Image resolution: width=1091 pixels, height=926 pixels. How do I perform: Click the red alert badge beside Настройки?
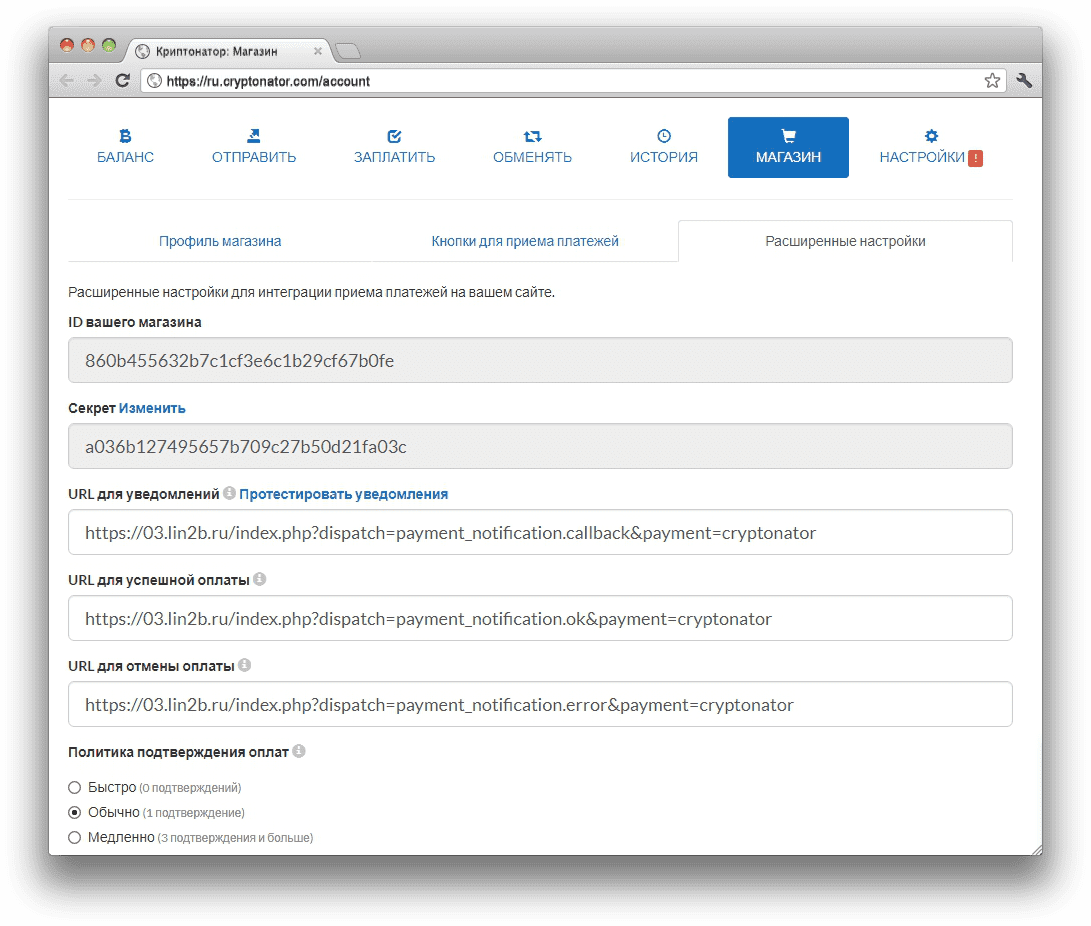[x=975, y=159]
